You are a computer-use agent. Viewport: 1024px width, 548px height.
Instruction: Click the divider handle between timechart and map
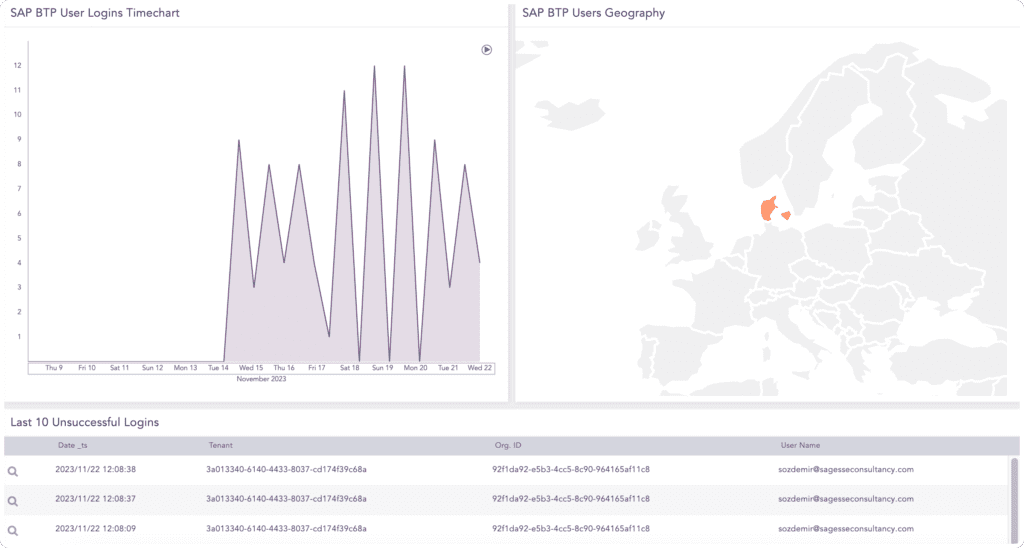pyautogui.click(x=511, y=202)
